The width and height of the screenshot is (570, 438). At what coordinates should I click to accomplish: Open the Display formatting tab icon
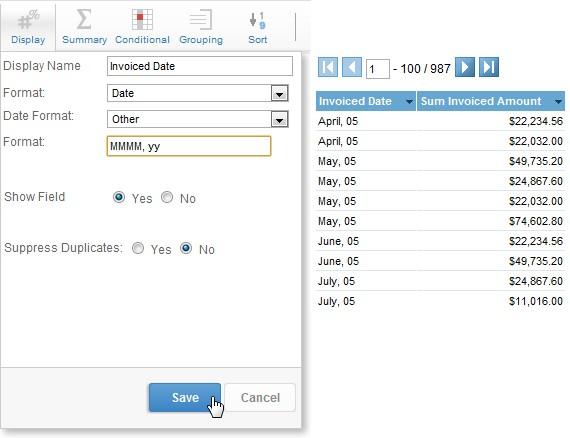(x=28, y=20)
